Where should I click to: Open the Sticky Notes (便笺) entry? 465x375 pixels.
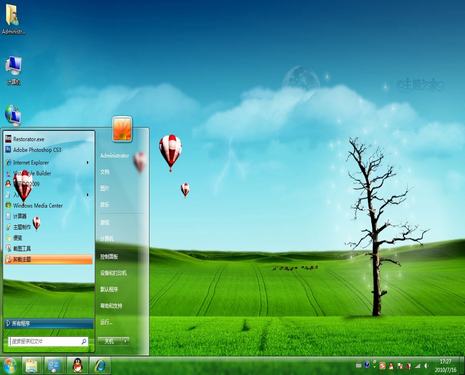(x=49, y=238)
